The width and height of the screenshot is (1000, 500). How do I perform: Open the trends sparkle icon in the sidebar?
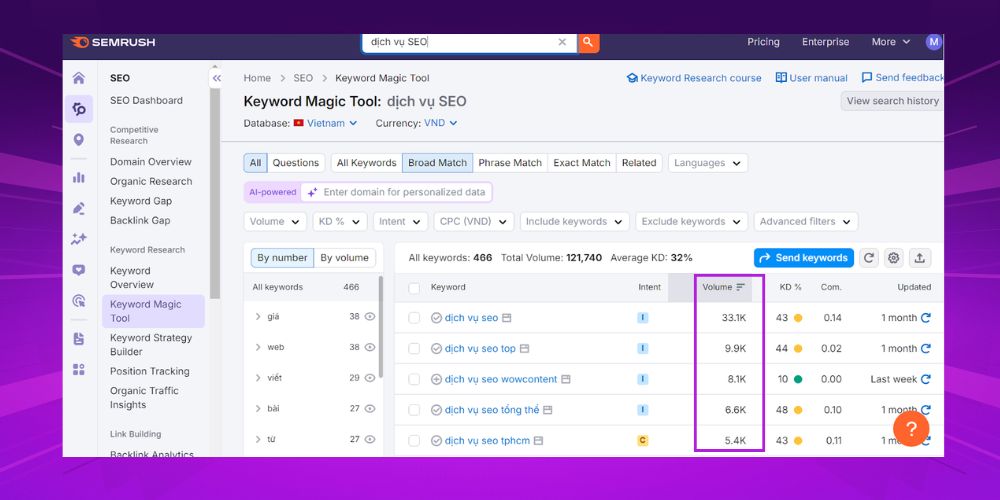click(x=79, y=239)
